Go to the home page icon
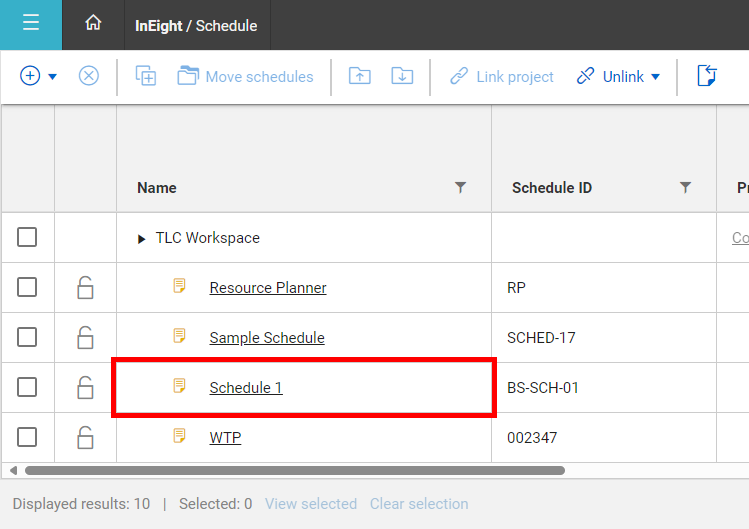The height and width of the screenshot is (529, 749). (93, 22)
